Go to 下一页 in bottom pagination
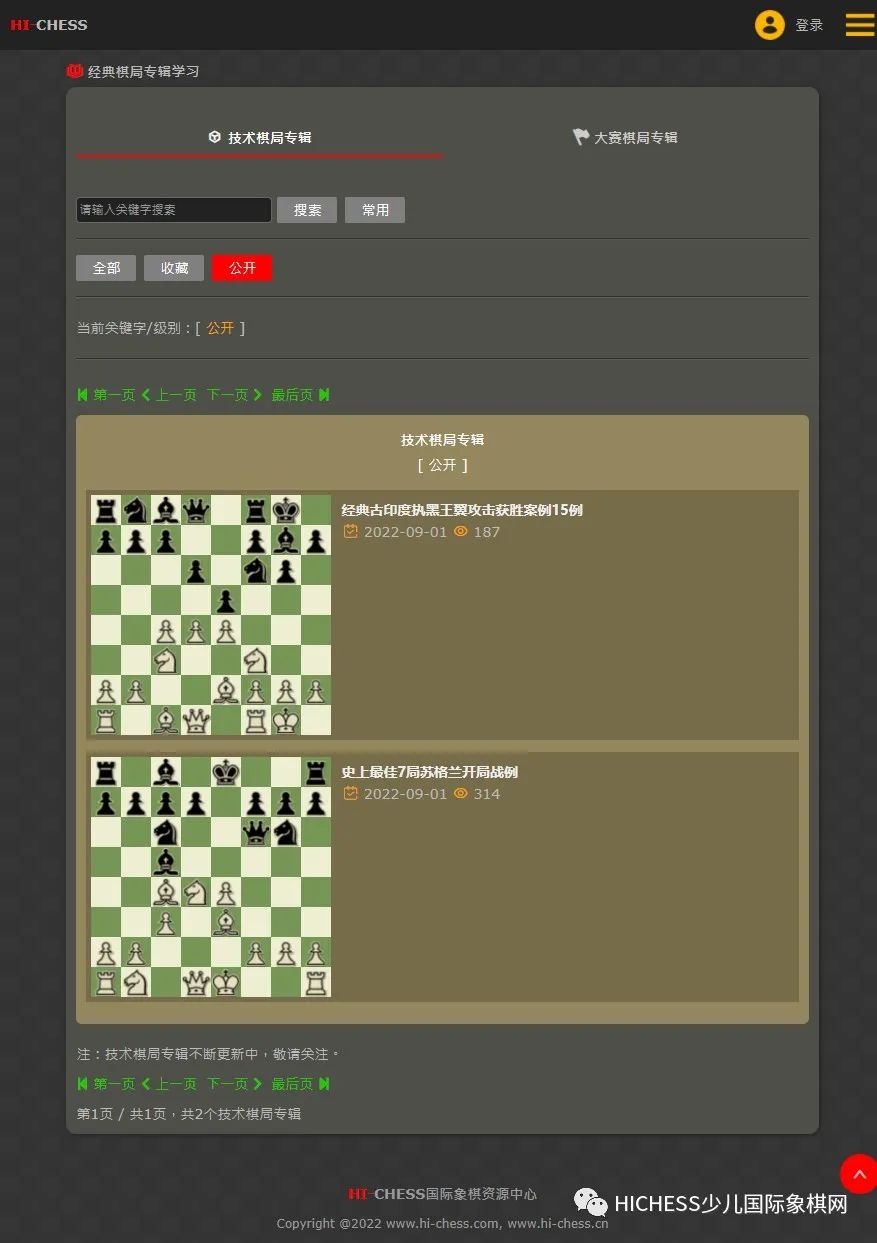The width and height of the screenshot is (877, 1243). 234,1084
